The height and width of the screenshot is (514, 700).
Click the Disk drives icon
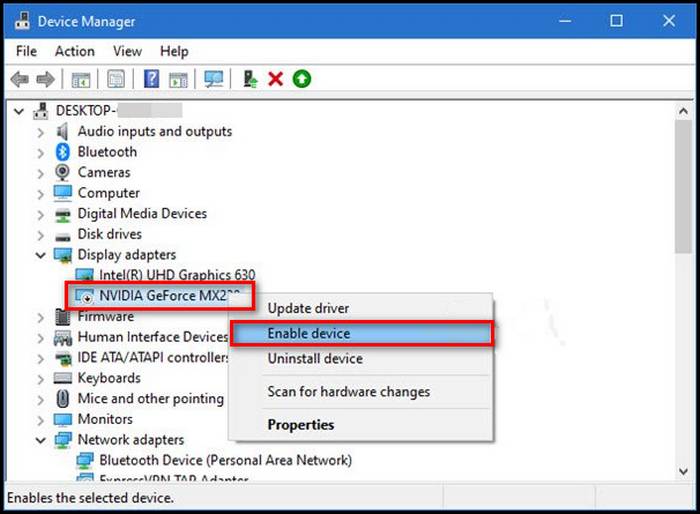point(62,236)
